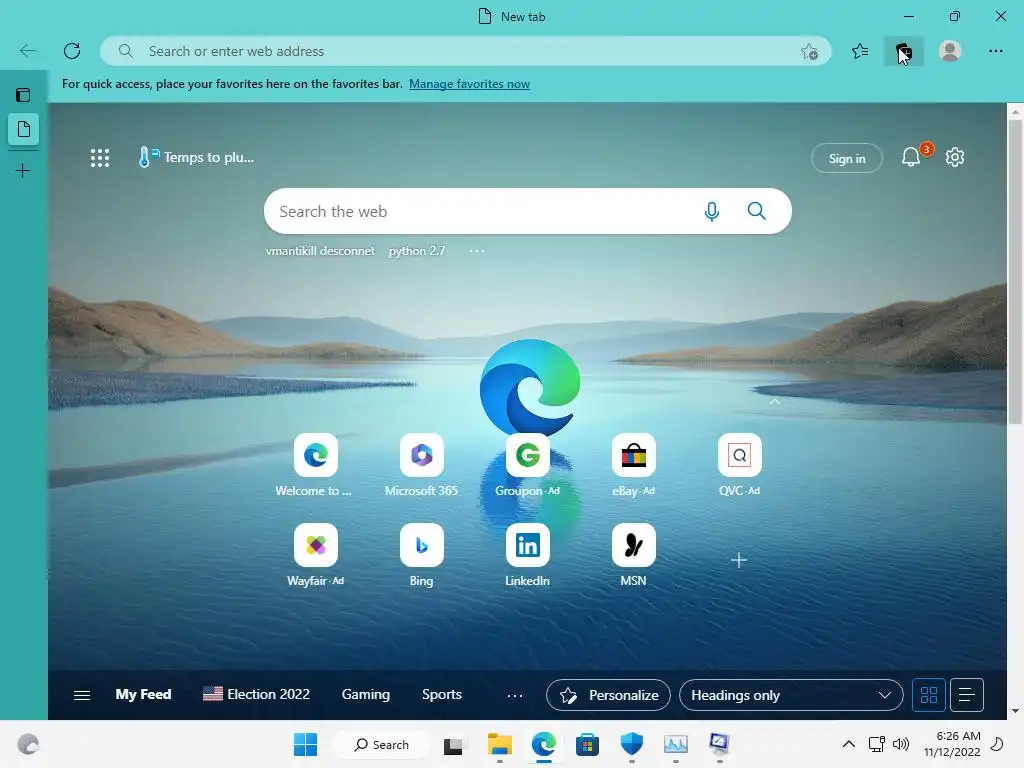The image size is (1024, 768).
Task: Select 'vmantikill desconnet' recent search
Action: coord(320,251)
